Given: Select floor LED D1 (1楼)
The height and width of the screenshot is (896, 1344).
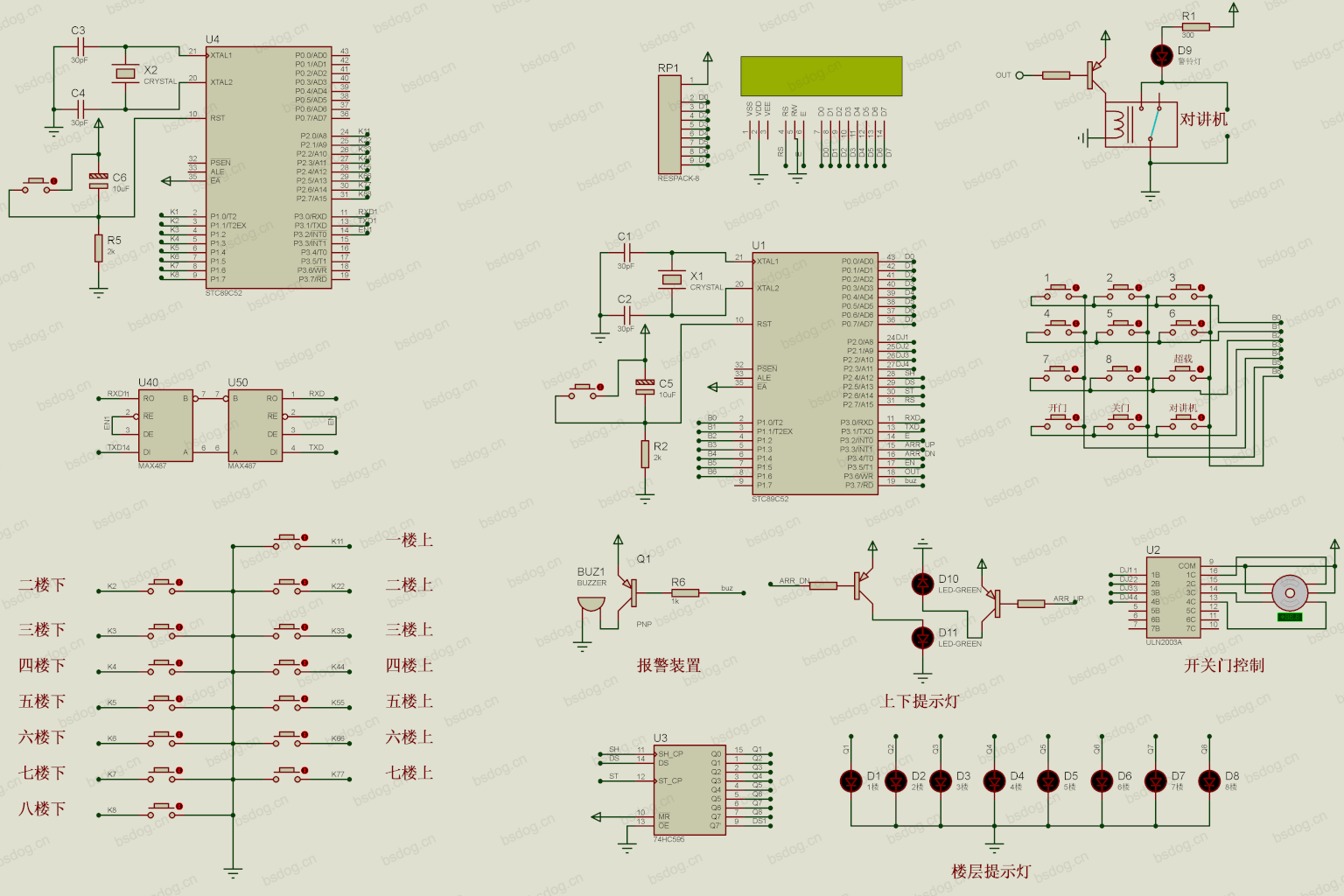Looking at the screenshot, I should click(x=850, y=780).
